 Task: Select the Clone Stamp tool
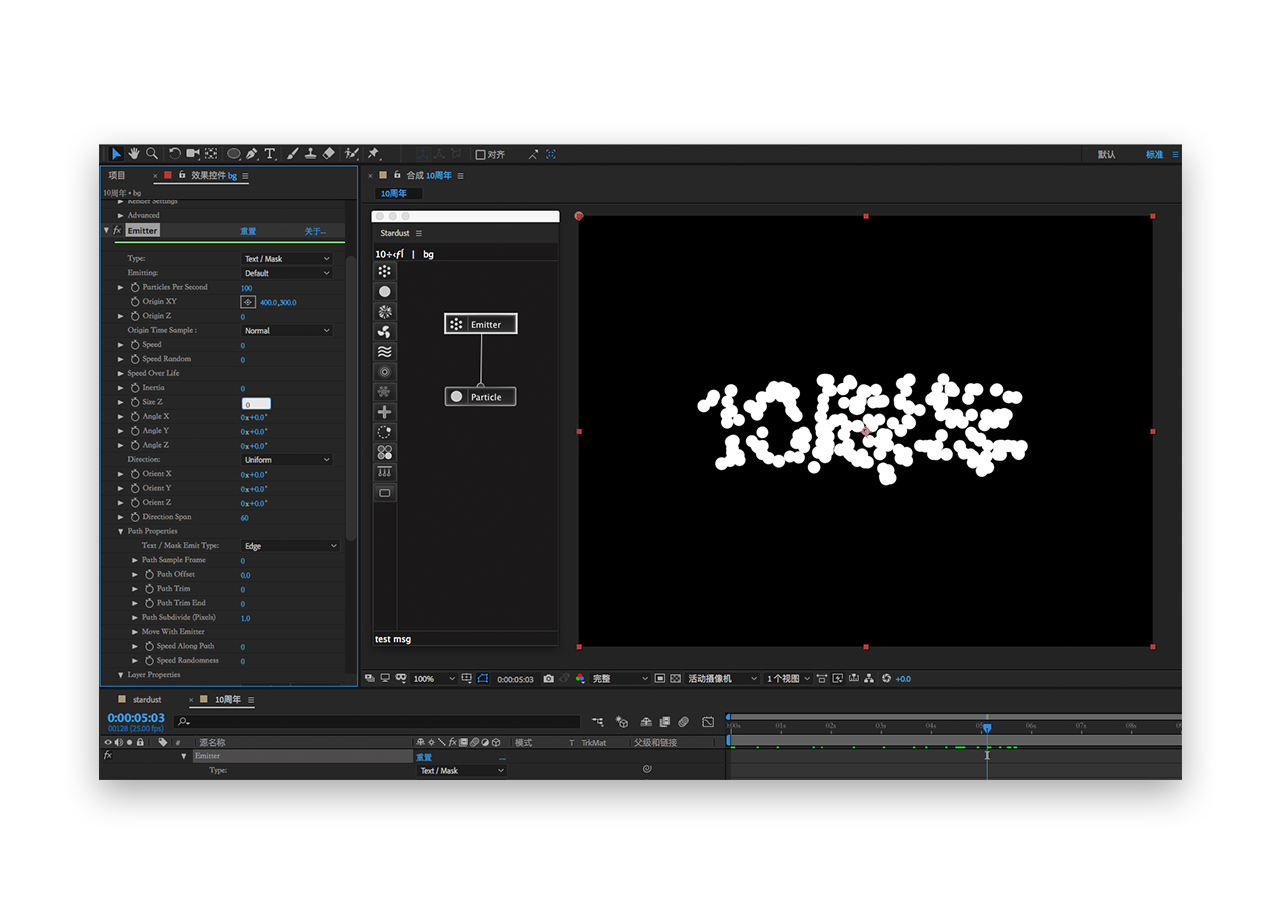311,154
